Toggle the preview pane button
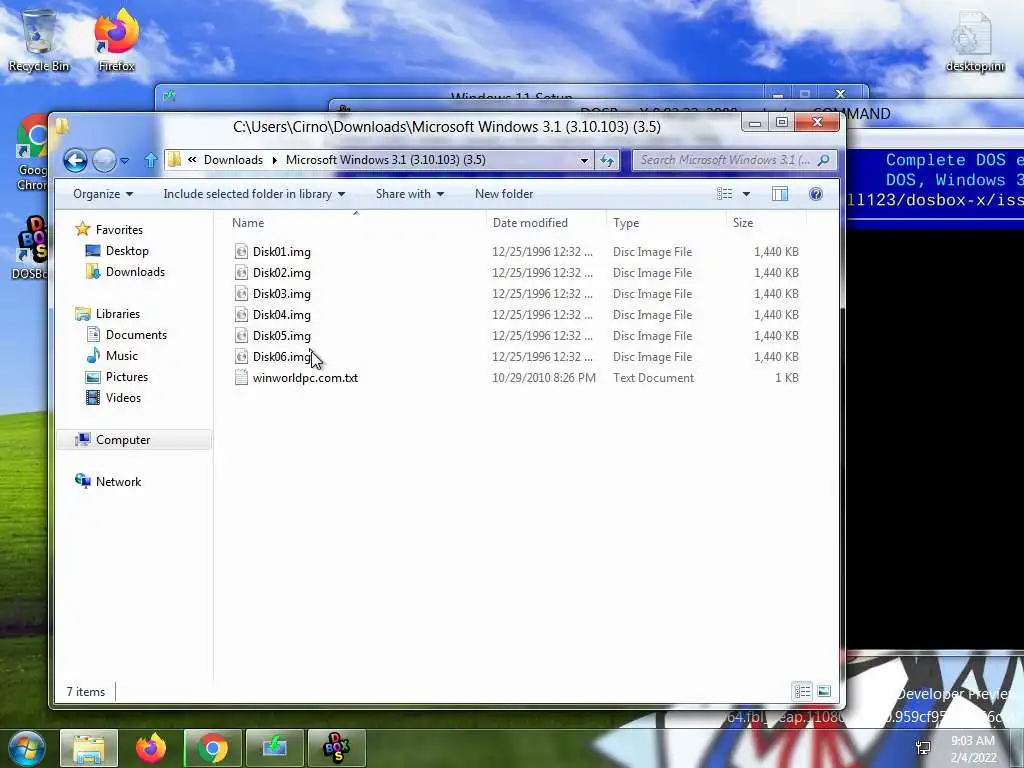Viewport: 1024px width, 768px height. point(780,194)
